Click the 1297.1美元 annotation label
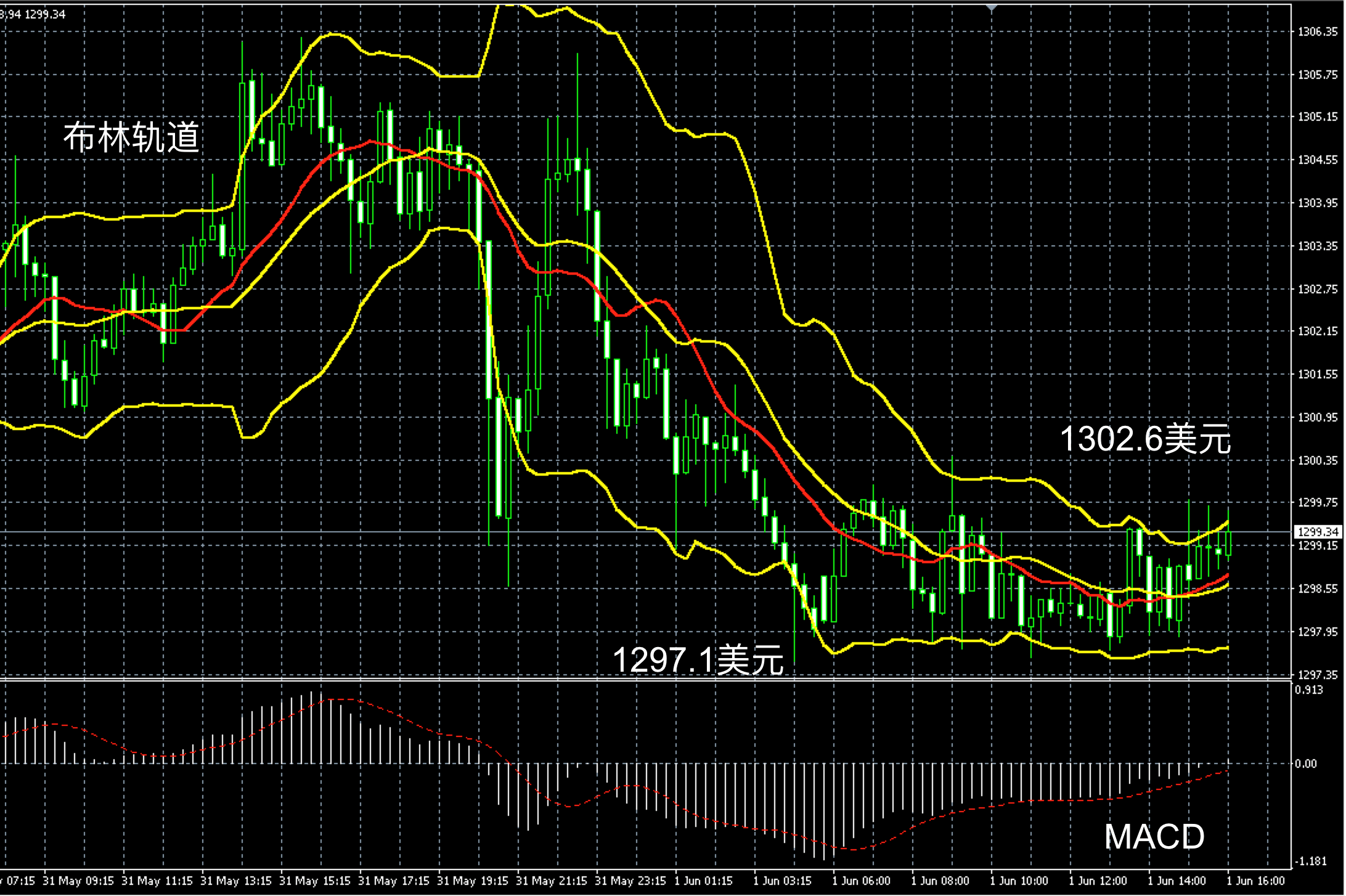The image size is (1346, 896). pyautogui.click(x=698, y=659)
